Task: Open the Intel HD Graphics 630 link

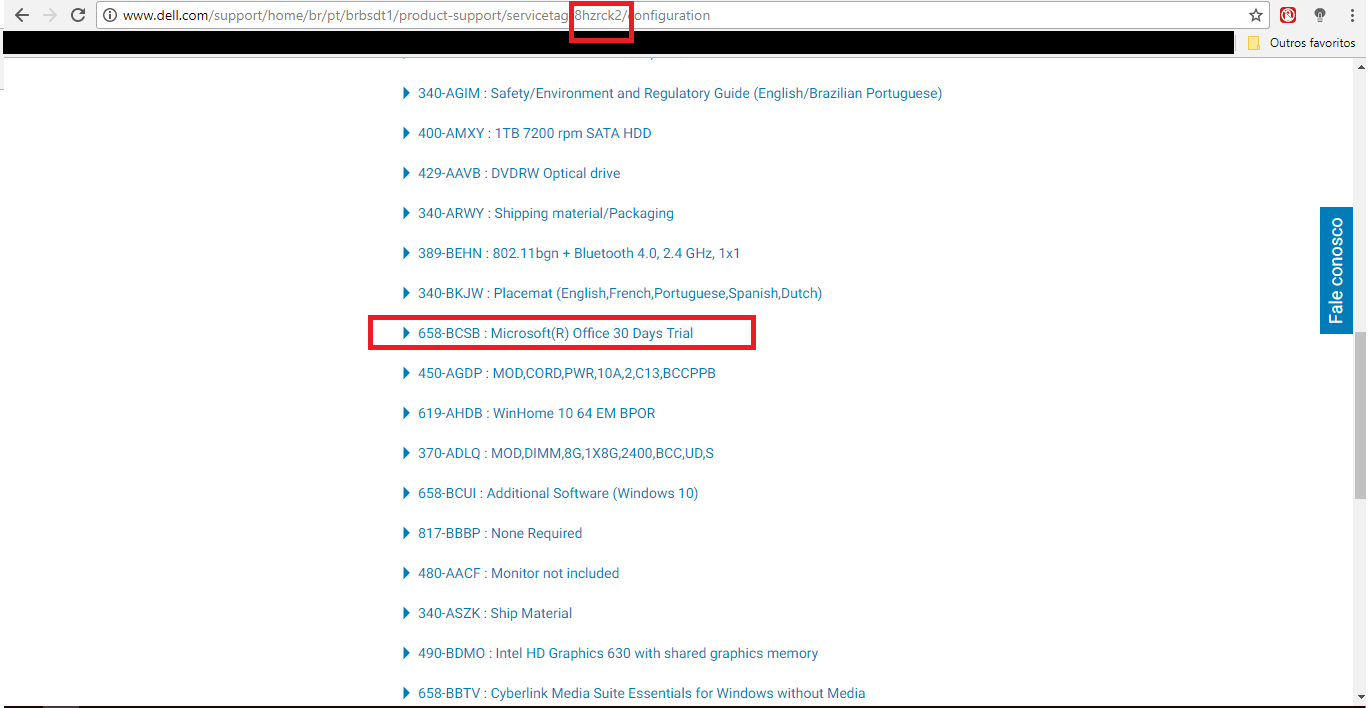Action: point(618,653)
